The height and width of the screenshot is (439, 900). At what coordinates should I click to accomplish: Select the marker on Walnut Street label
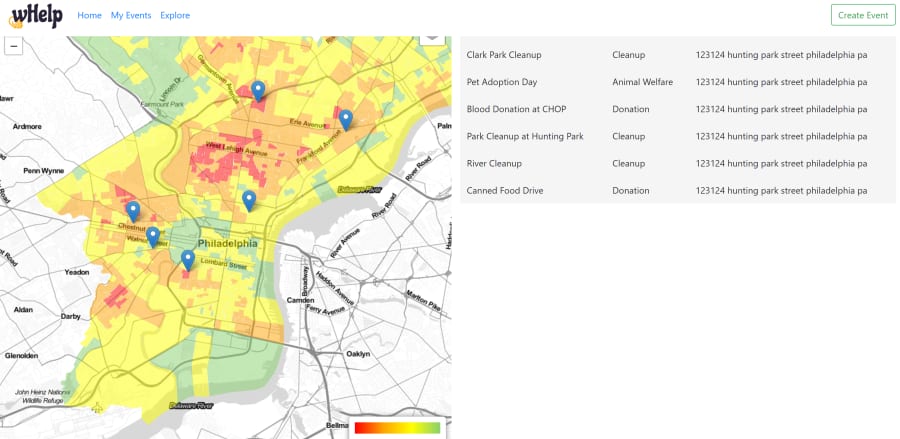coord(153,237)
